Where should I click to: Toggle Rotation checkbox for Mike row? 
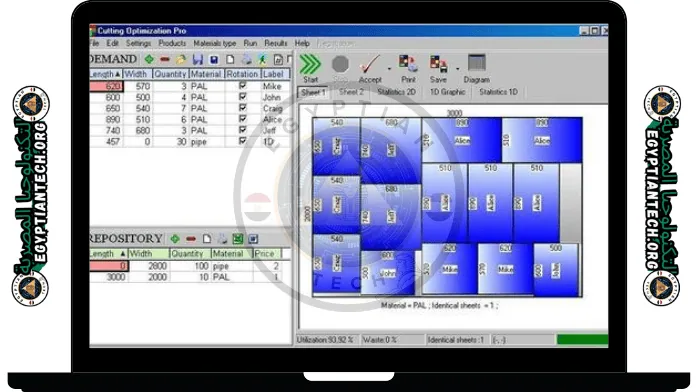tap(243, 85)
